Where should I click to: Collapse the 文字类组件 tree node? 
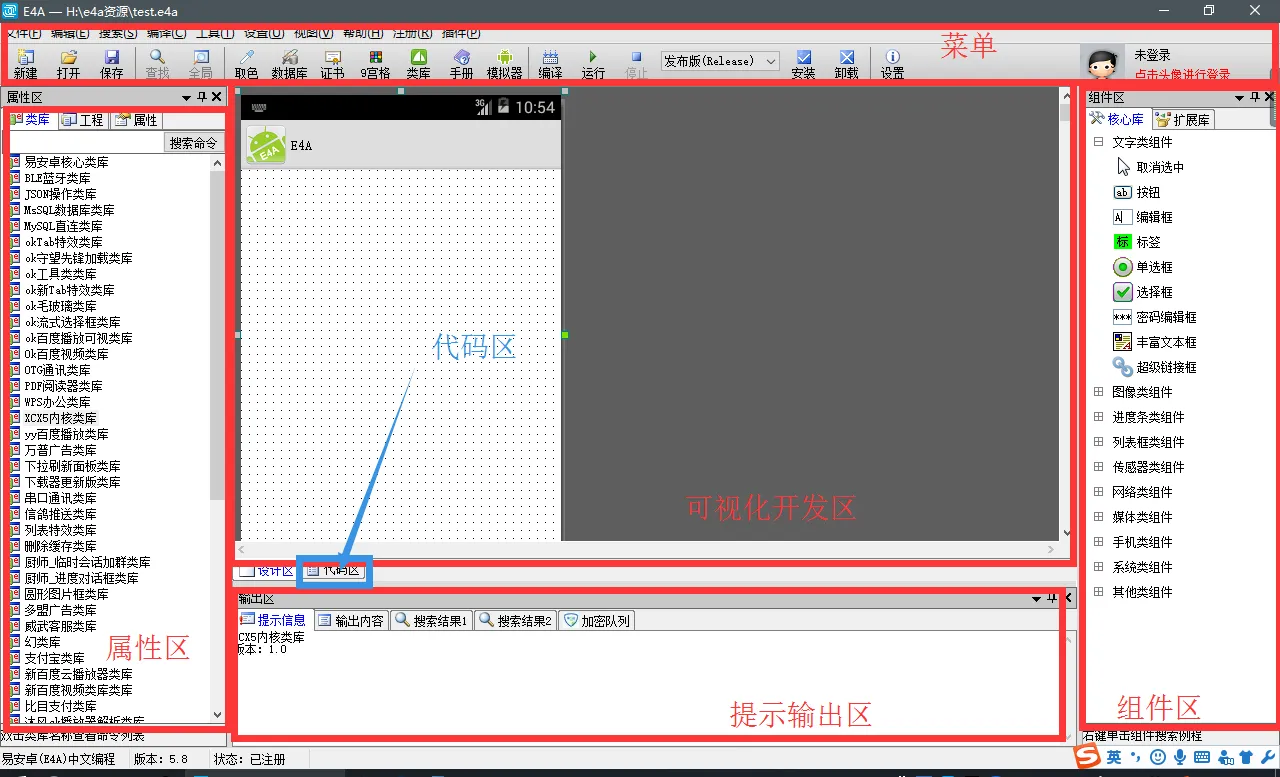[x=1098, y=142]
